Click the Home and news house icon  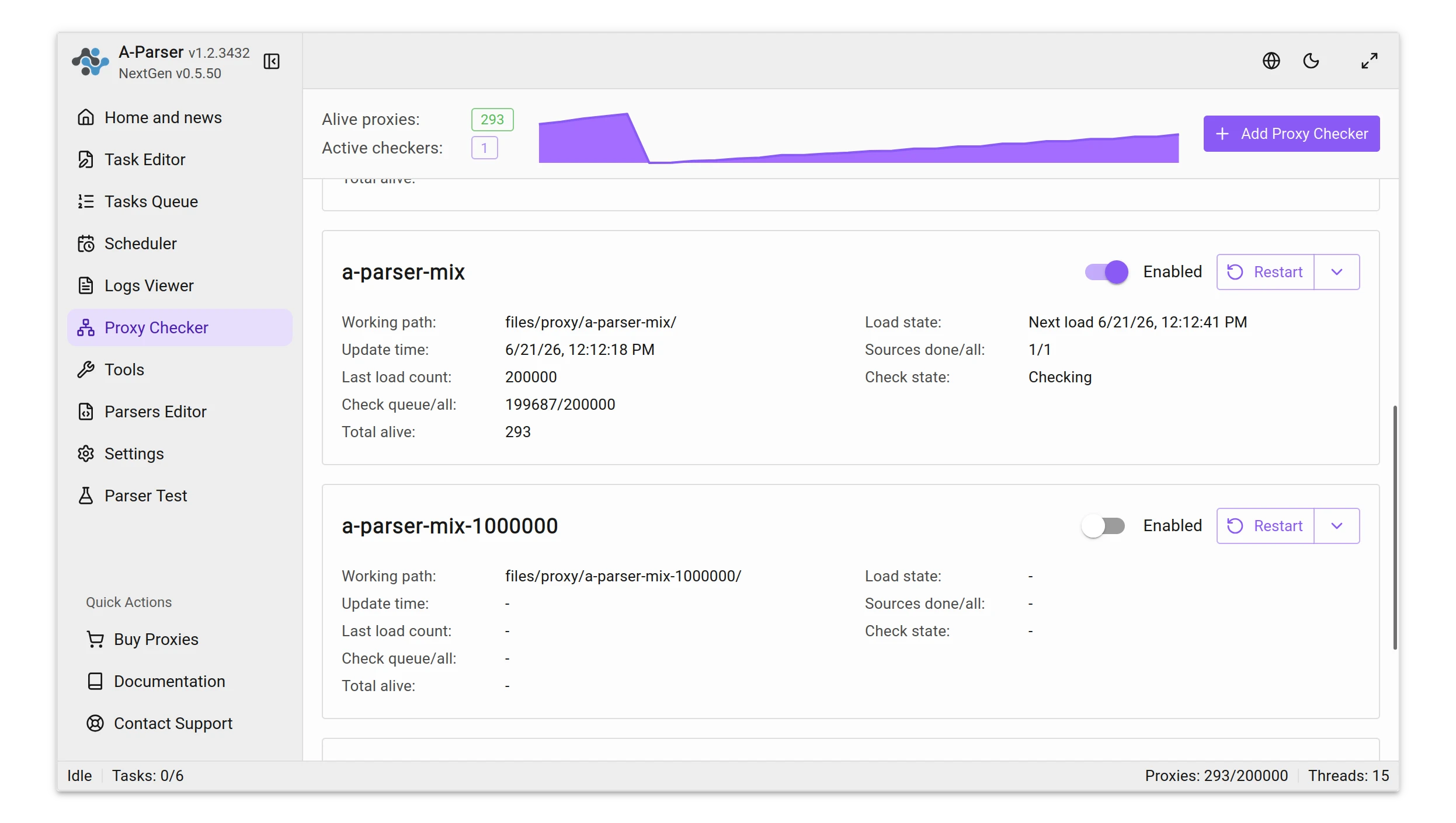pyautogui.click(x=86, y=117)
